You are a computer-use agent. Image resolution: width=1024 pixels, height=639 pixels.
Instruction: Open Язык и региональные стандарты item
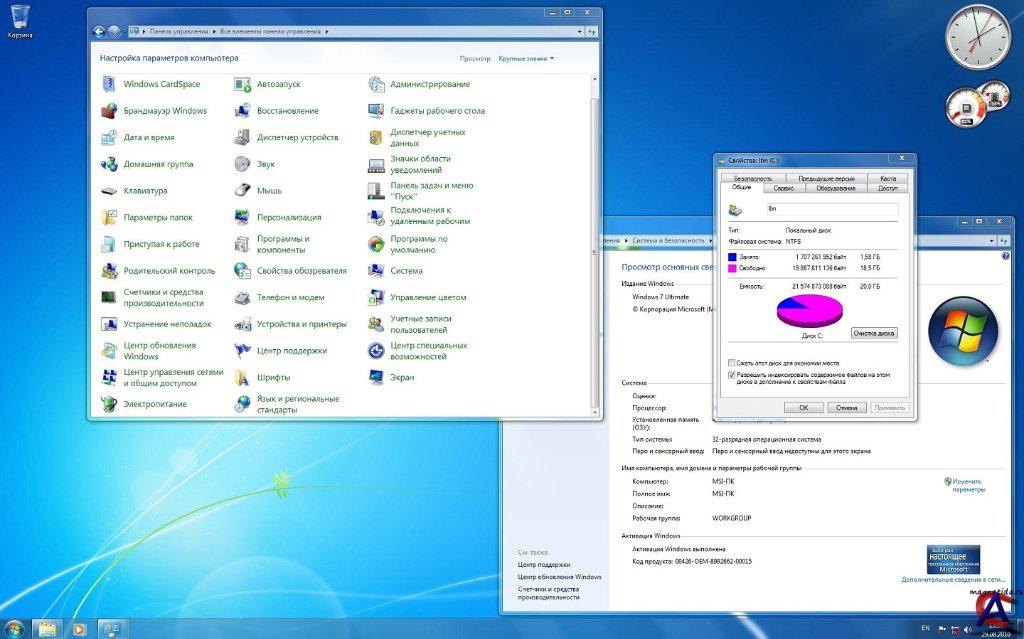point(287,404)
